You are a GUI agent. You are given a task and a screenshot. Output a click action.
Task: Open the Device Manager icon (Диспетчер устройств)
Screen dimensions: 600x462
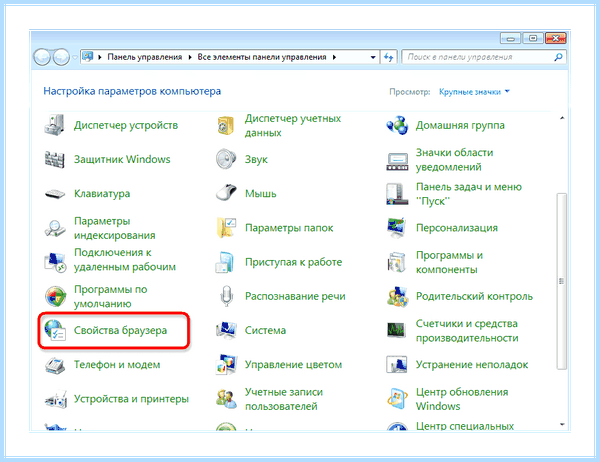tap(54, 125)
